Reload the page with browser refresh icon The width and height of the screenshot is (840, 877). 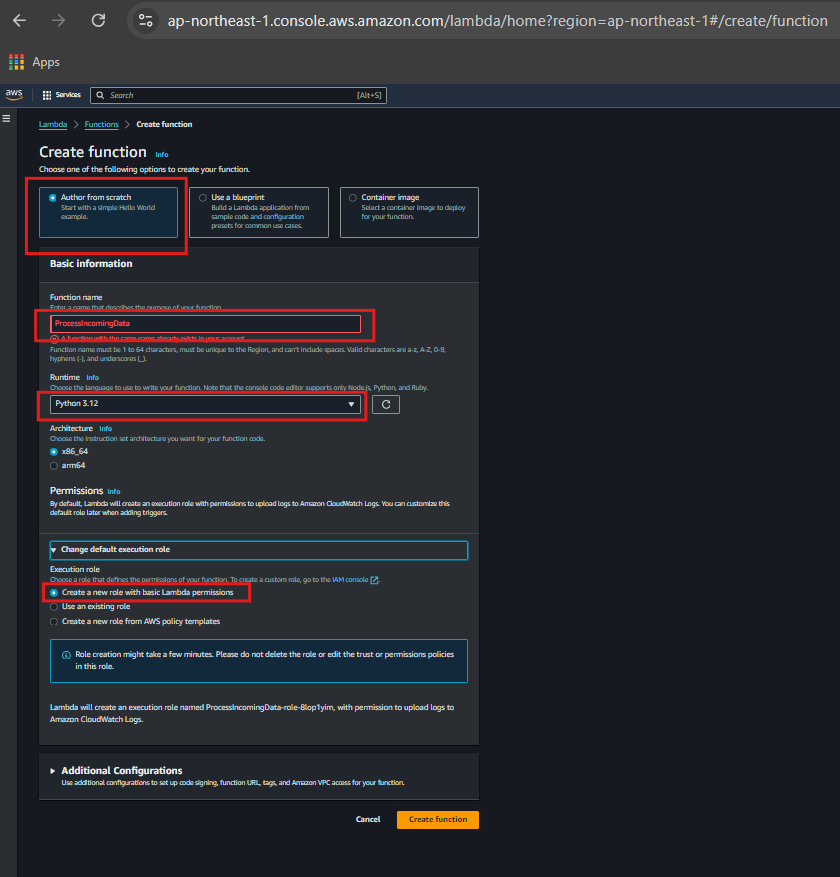[x=98, y=20]
